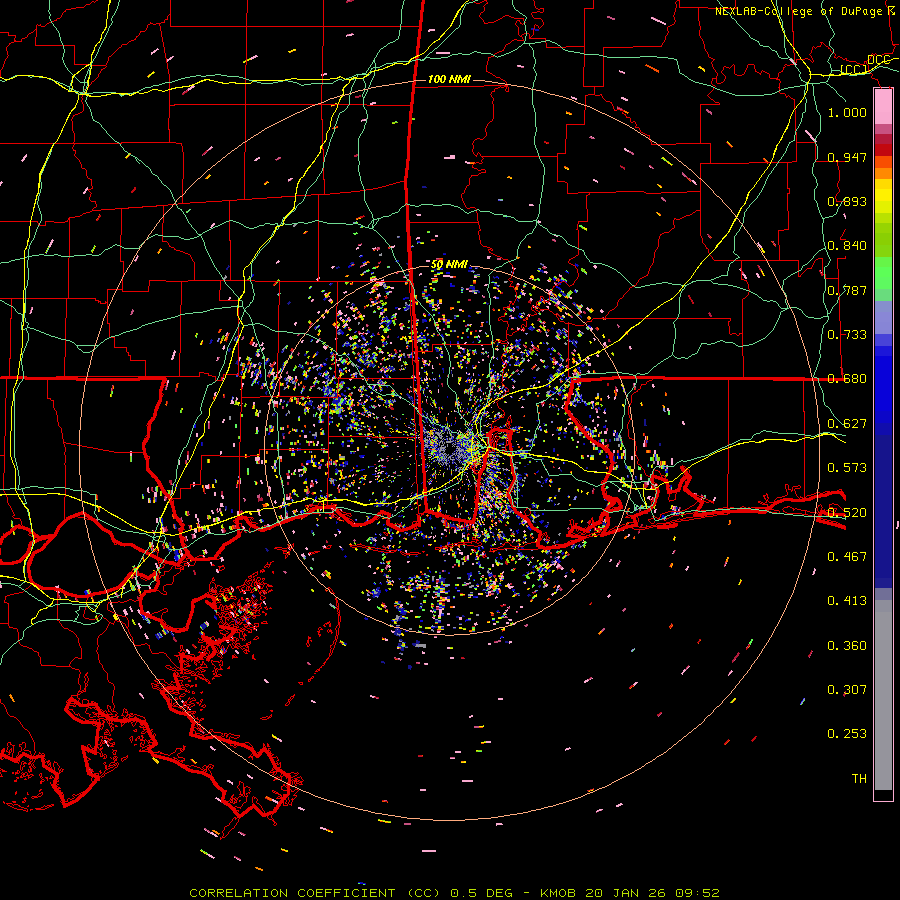Click the 50 NMI range ring label
This screenshot has width=900, height=900.
(x=449, y=265)
